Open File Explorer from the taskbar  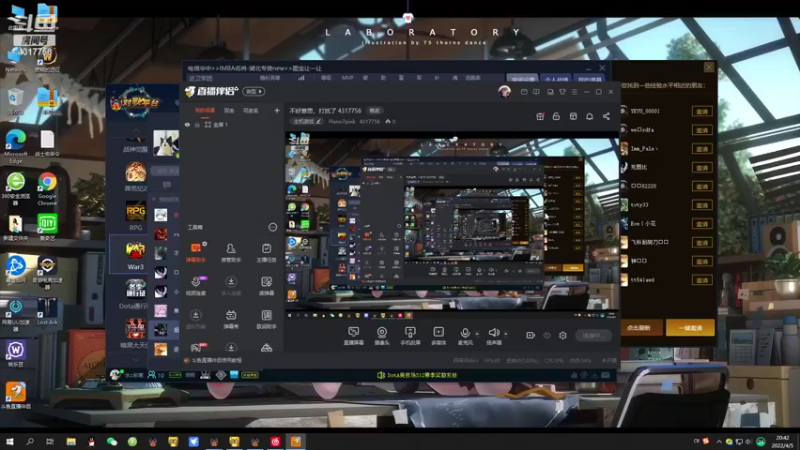pyautogui.click(x=71, y=441)
